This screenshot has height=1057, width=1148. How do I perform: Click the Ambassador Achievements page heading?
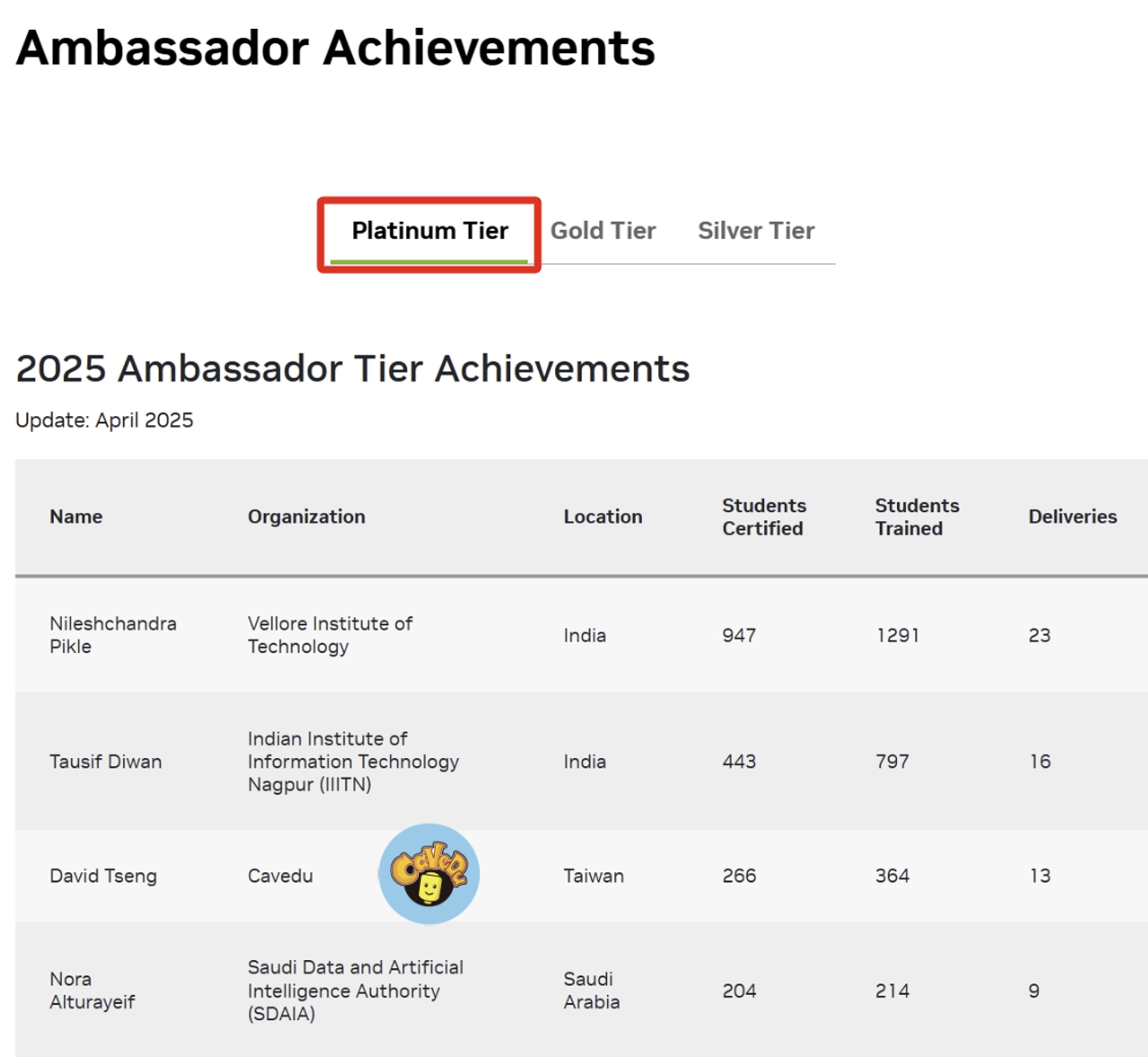pyautogui.click(x=335, y=48)
